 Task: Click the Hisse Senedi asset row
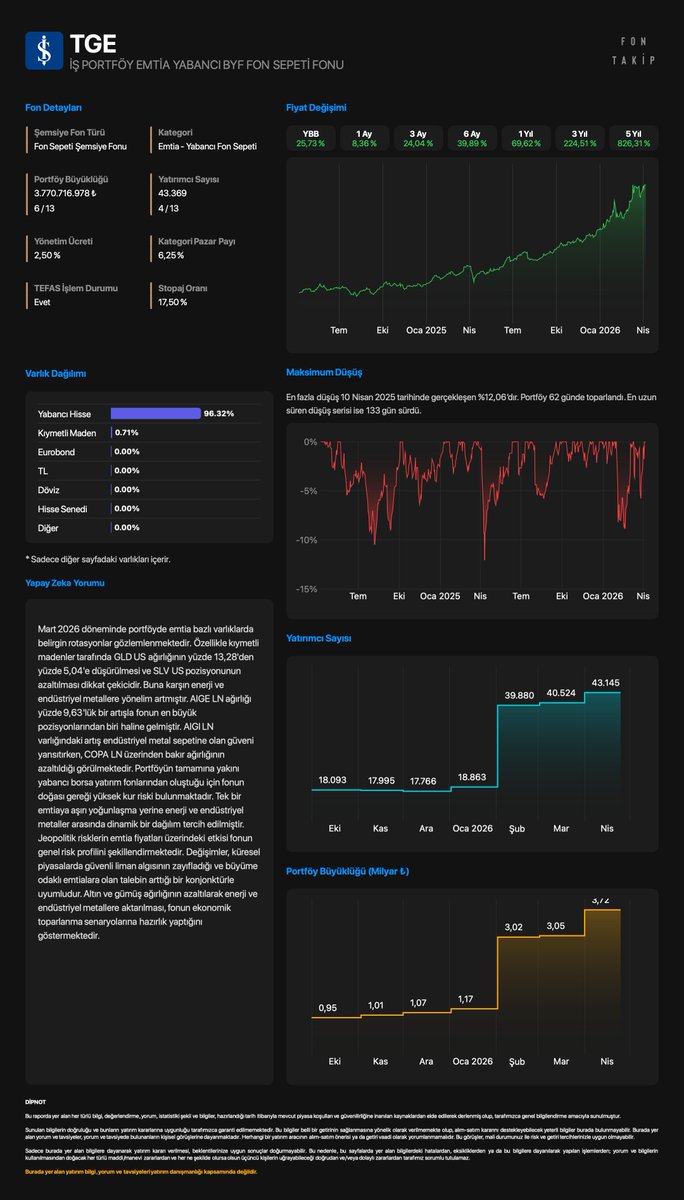(148, 508)
